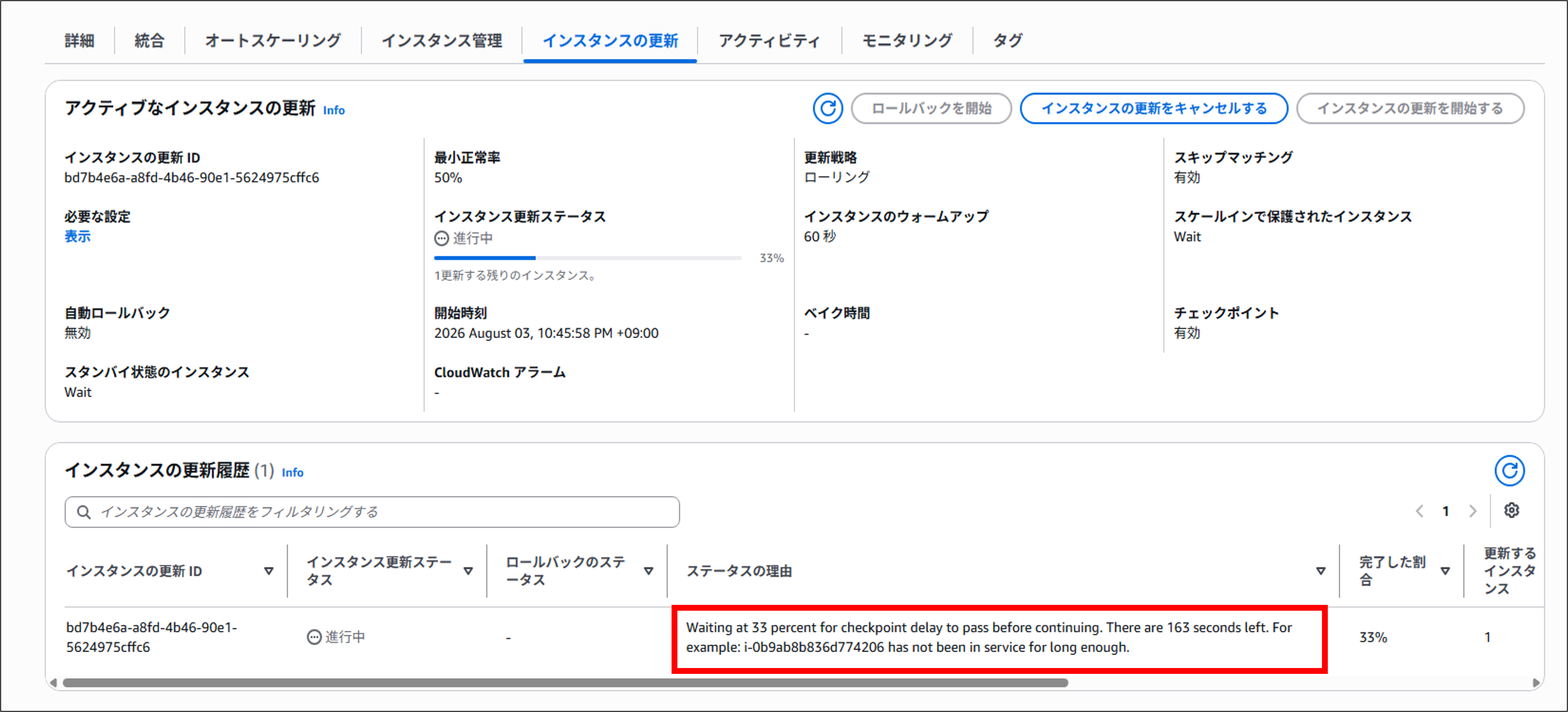Click 最小正常率 value 50%
Screen dimensions: 1568x712
pyautogui.click(x=448, y=178)
